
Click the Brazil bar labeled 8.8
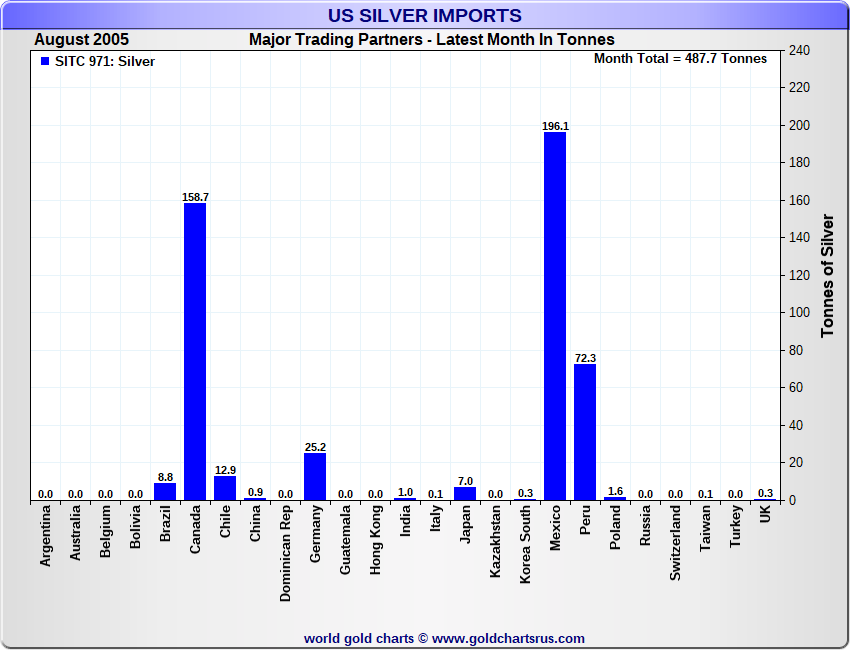(x=165, y=492)
